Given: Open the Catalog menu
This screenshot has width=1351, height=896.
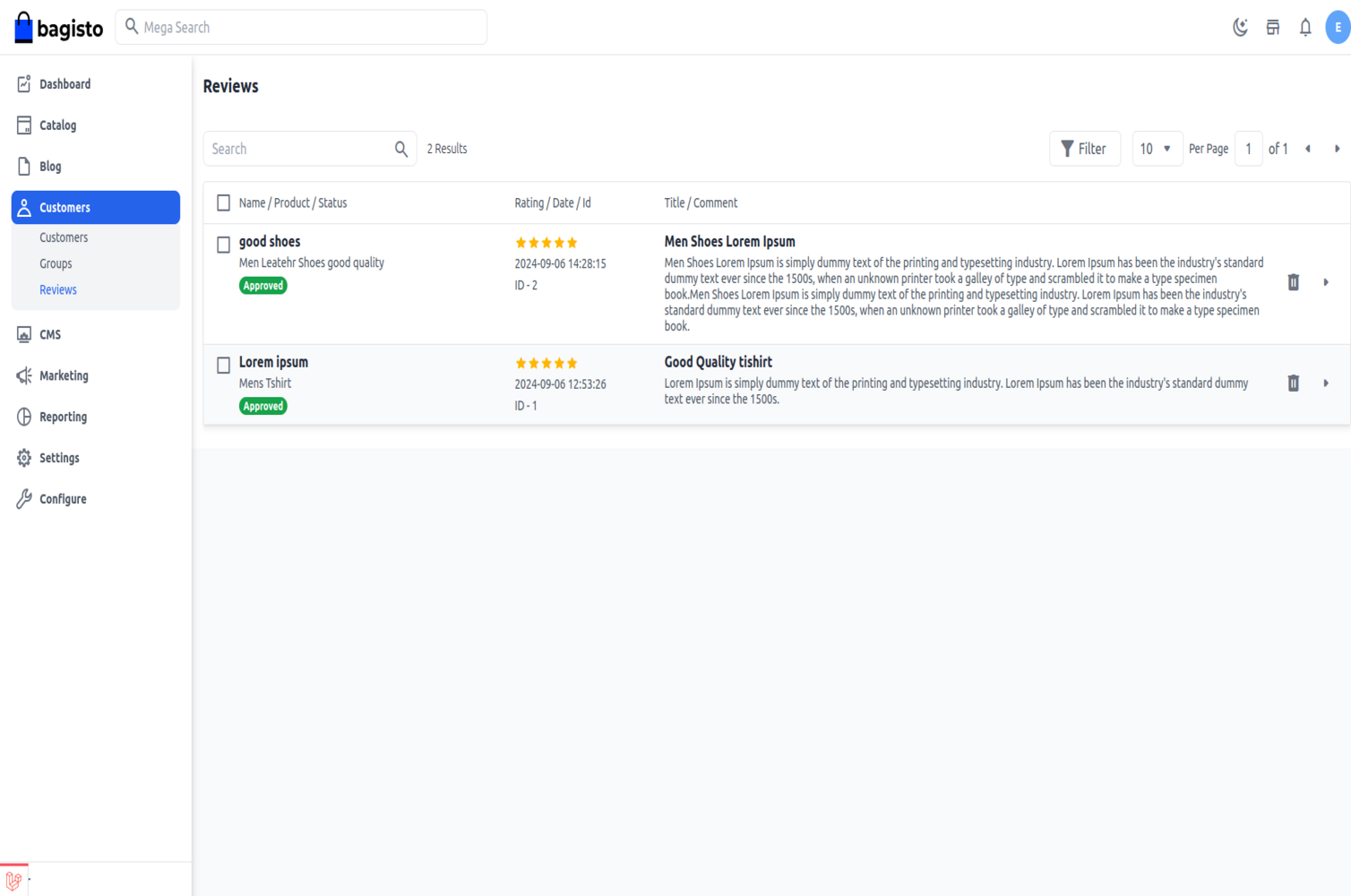Looking at the screenshot, I should click(57, 125).
